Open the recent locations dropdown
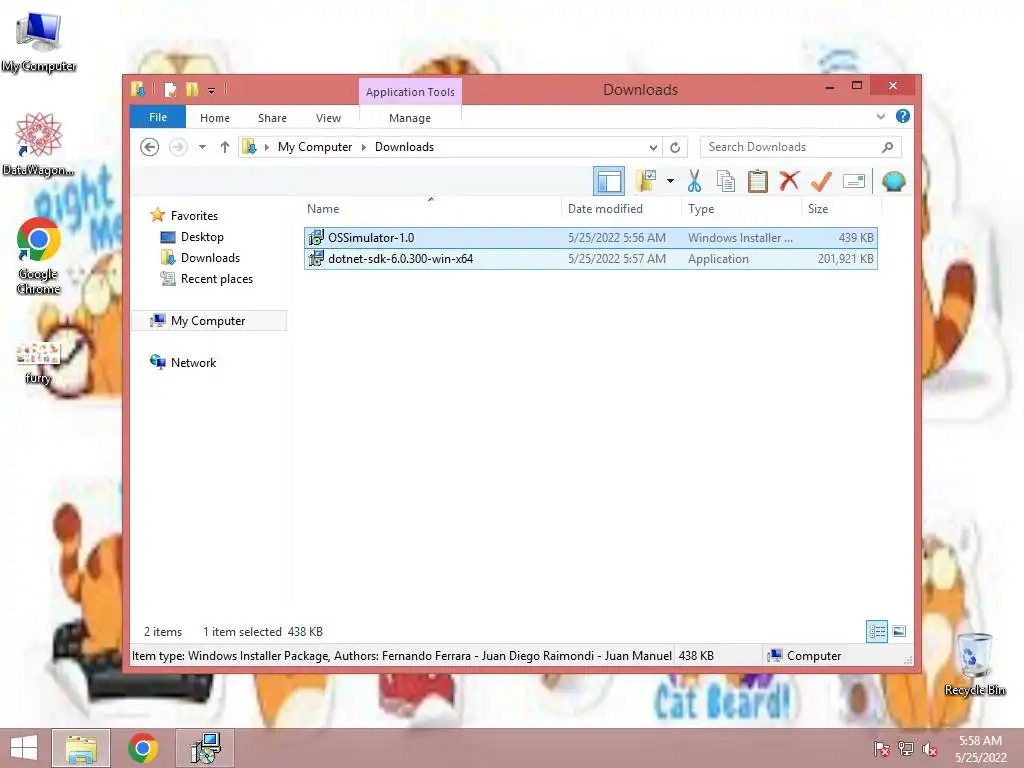The height and width of the screenshot is (768, 1024). coord(202,147)
